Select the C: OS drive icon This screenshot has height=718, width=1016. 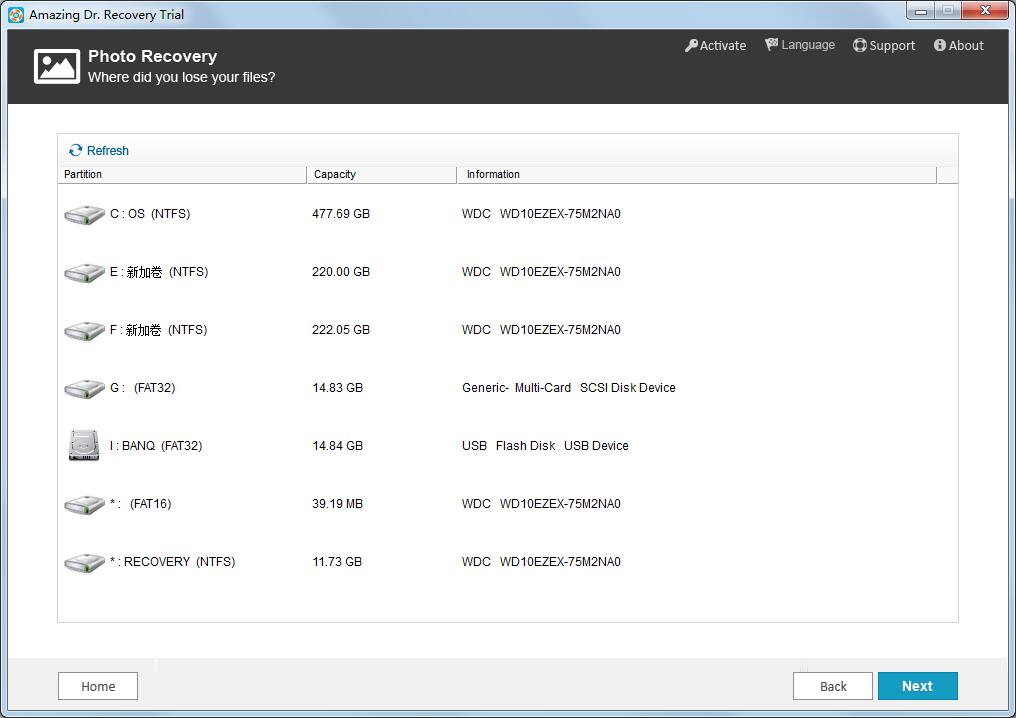[84, 214]
